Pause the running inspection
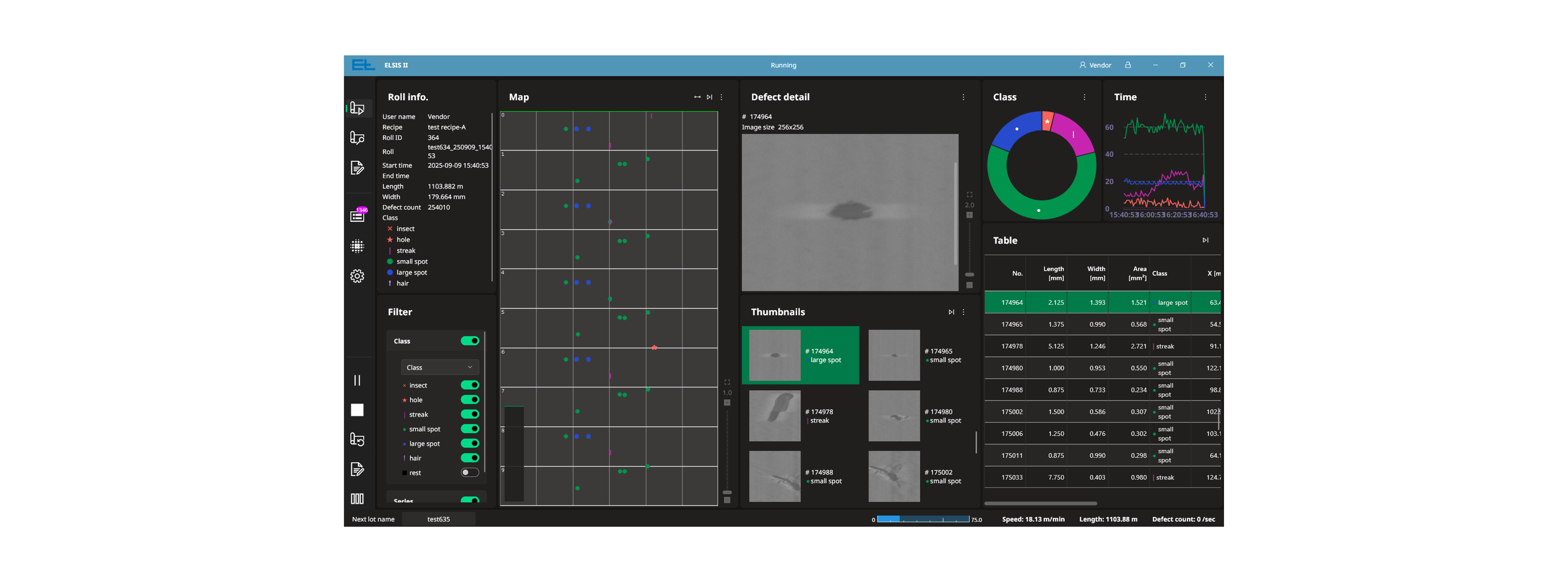This screenshot has width=1568, height=582. coord(357,380)
